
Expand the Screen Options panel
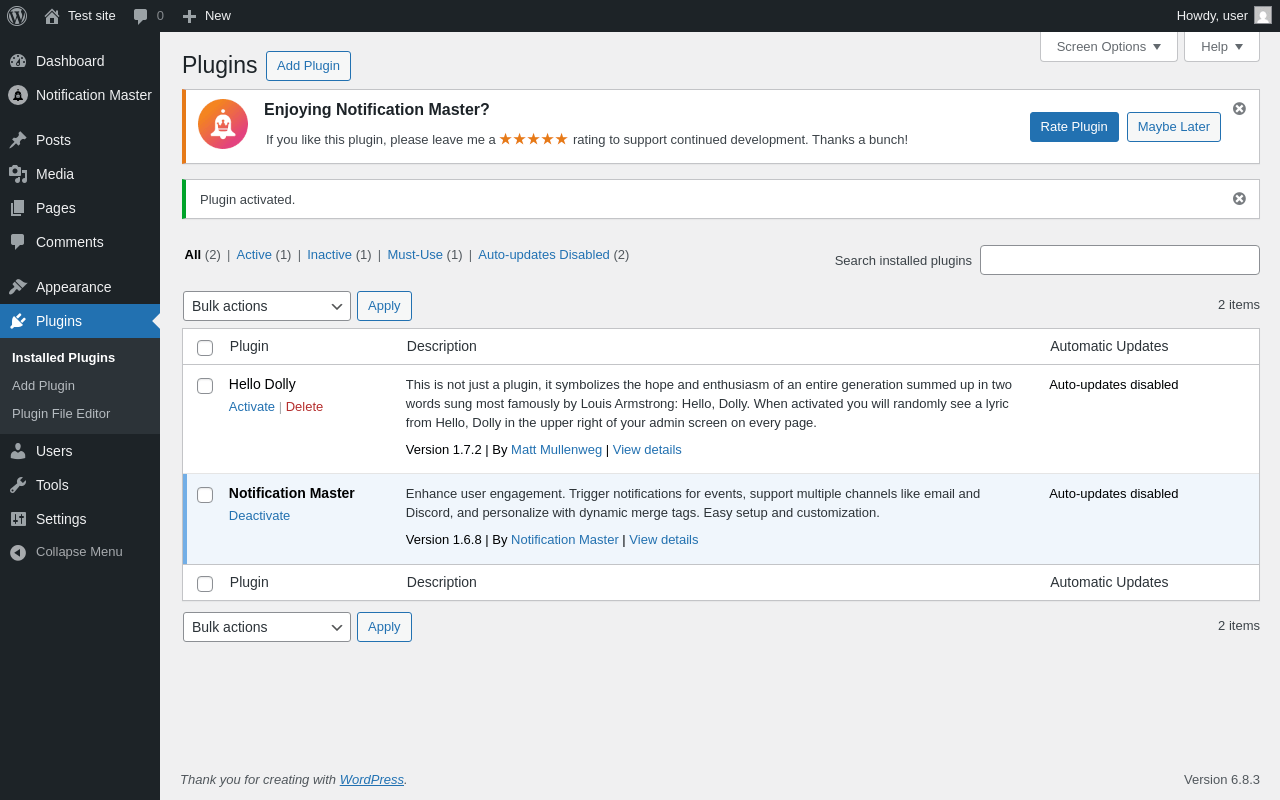pyautogui.click(x=1108, y=46)
